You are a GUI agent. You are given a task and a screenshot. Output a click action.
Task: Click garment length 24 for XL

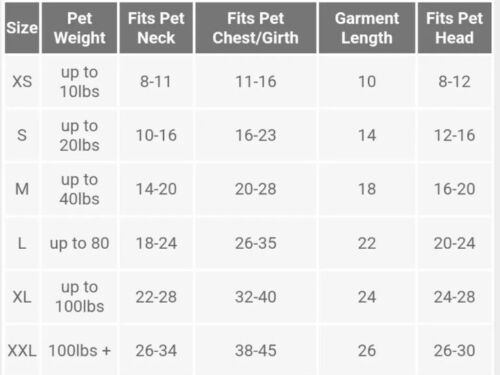tap(367, 297)
